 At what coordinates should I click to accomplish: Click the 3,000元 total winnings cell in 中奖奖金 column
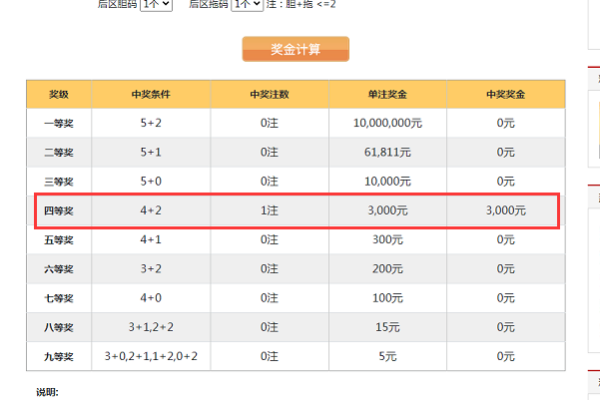(x=505, y=211)
